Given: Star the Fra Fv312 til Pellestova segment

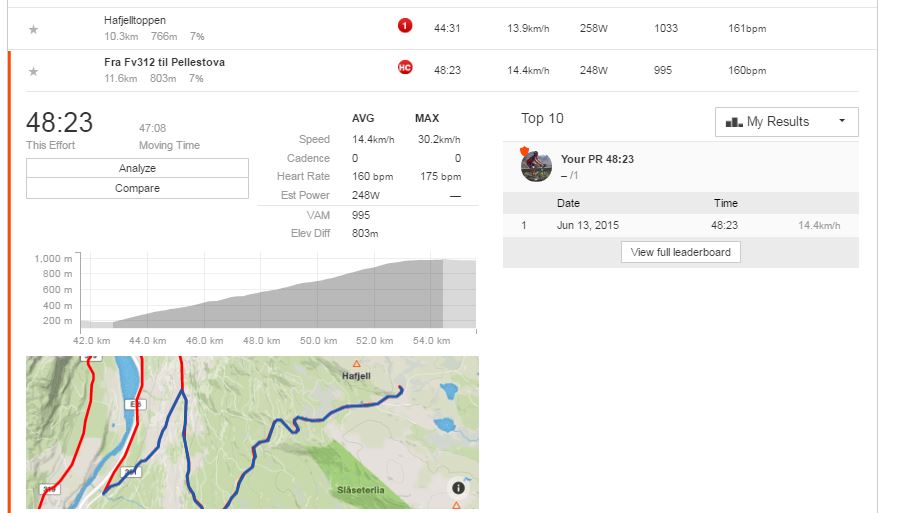Looking at the screenshot, I should click(33, 72).
